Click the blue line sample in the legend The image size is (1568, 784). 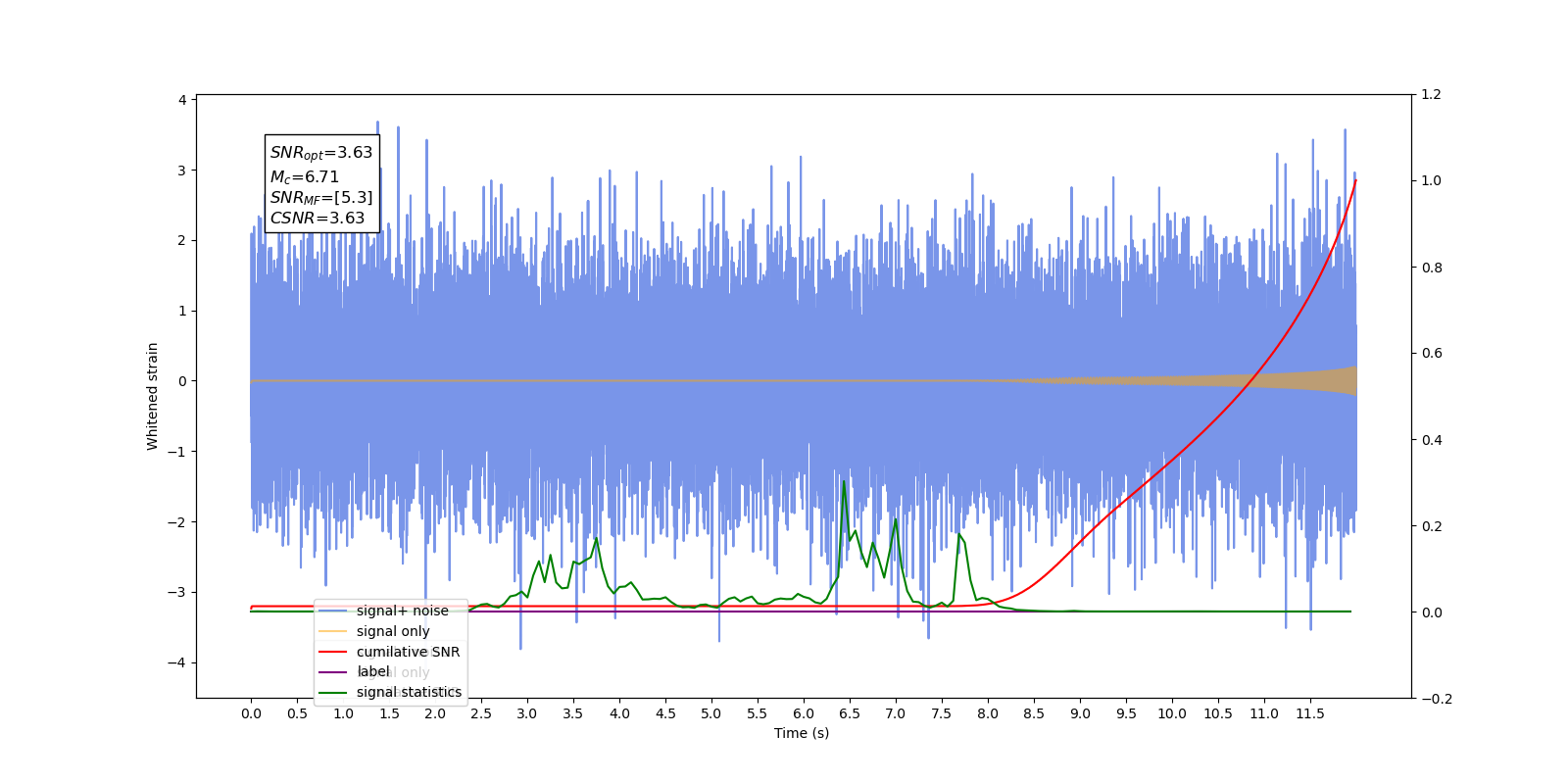point(333,611)
